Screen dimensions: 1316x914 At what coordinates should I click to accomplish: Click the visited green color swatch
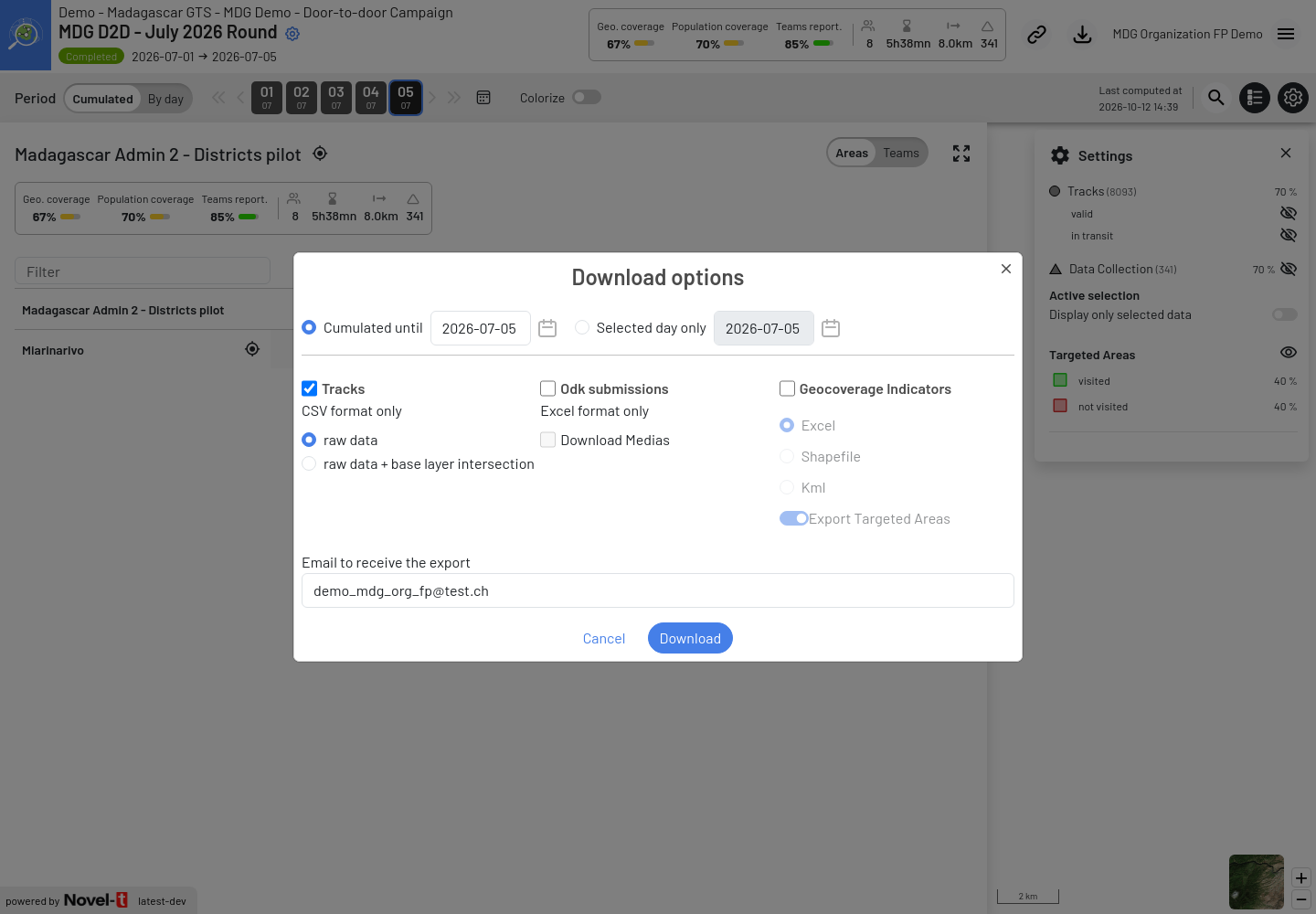[1060, 380]
